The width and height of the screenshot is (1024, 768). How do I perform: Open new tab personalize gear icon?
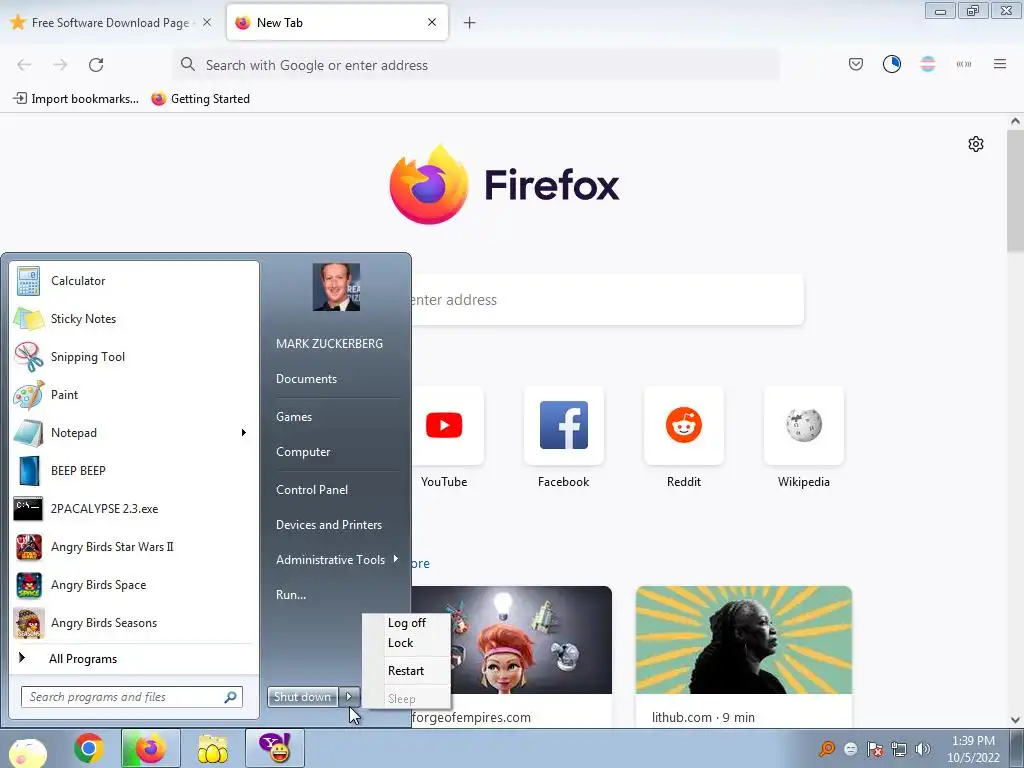click(976, 144)
